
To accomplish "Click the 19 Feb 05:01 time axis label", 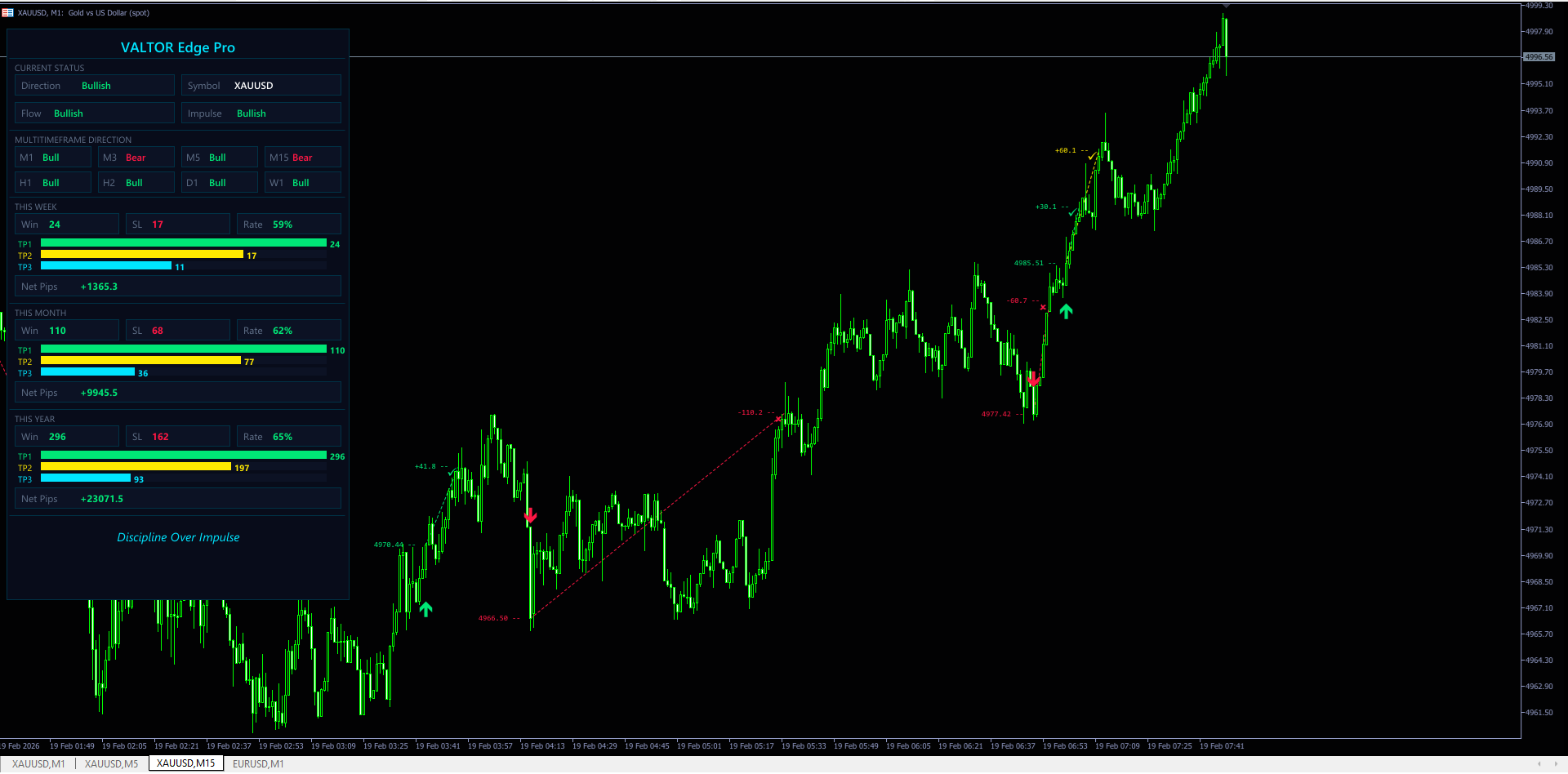I will point(699,746).
